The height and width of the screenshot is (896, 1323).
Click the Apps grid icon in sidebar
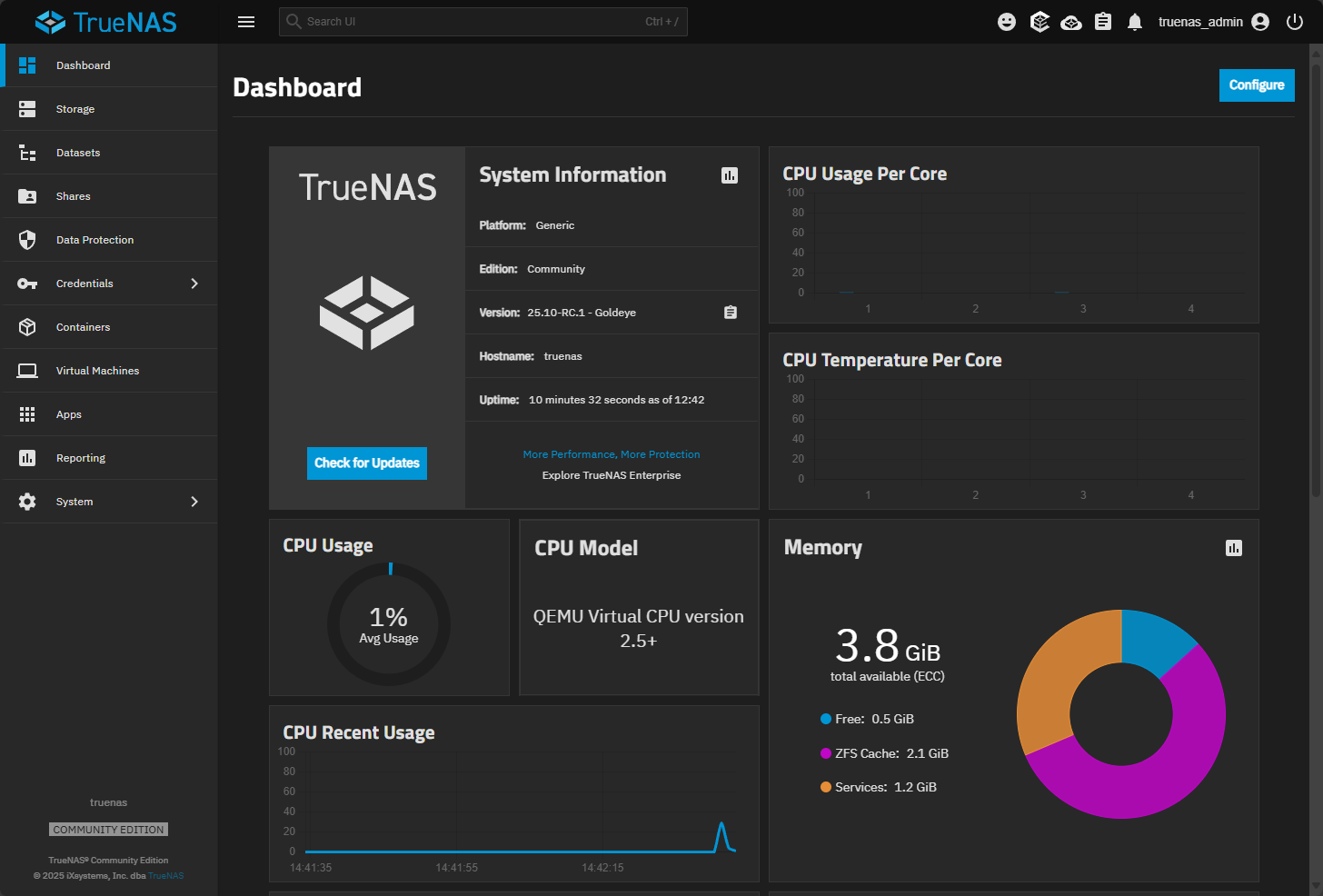point(27,414)
